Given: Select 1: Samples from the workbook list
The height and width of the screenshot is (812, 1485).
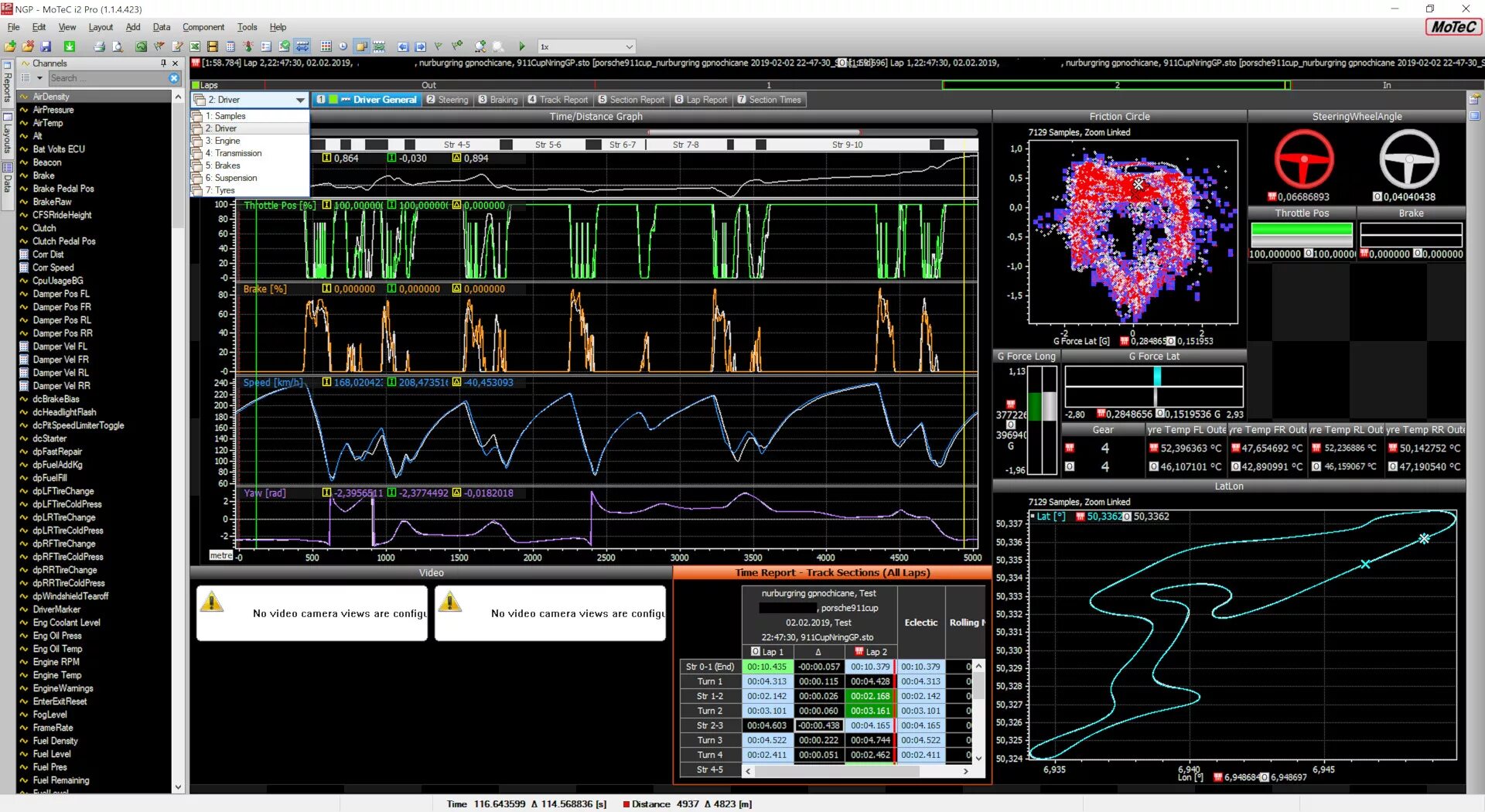Looking at the screenshot, I should [251, 116].
